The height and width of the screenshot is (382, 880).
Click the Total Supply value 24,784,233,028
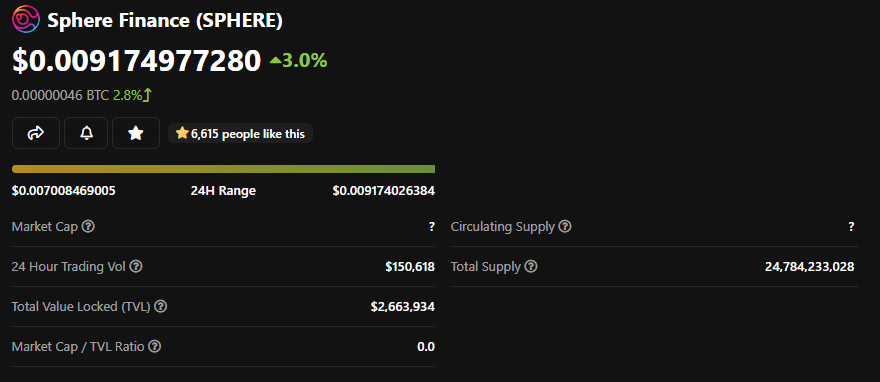point(809,266)
